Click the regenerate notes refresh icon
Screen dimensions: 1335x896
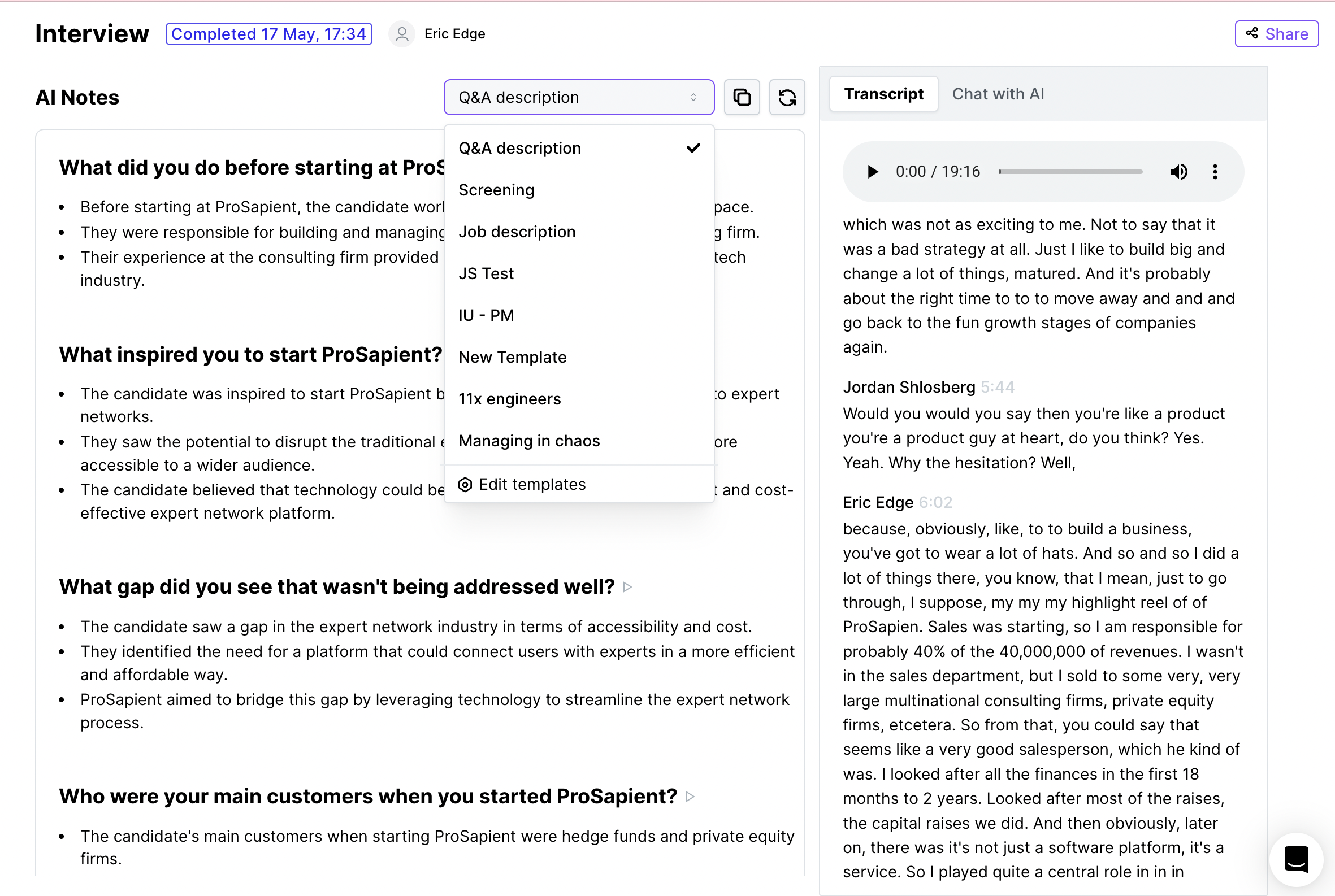787,97
